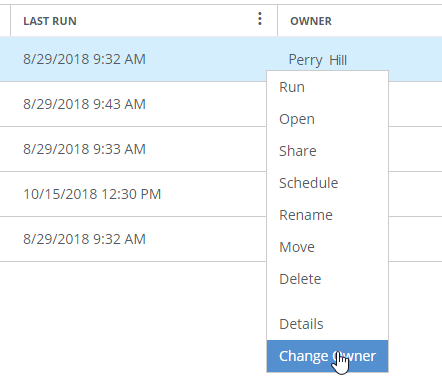Click the empty area below the table rows

click(133, 319)
